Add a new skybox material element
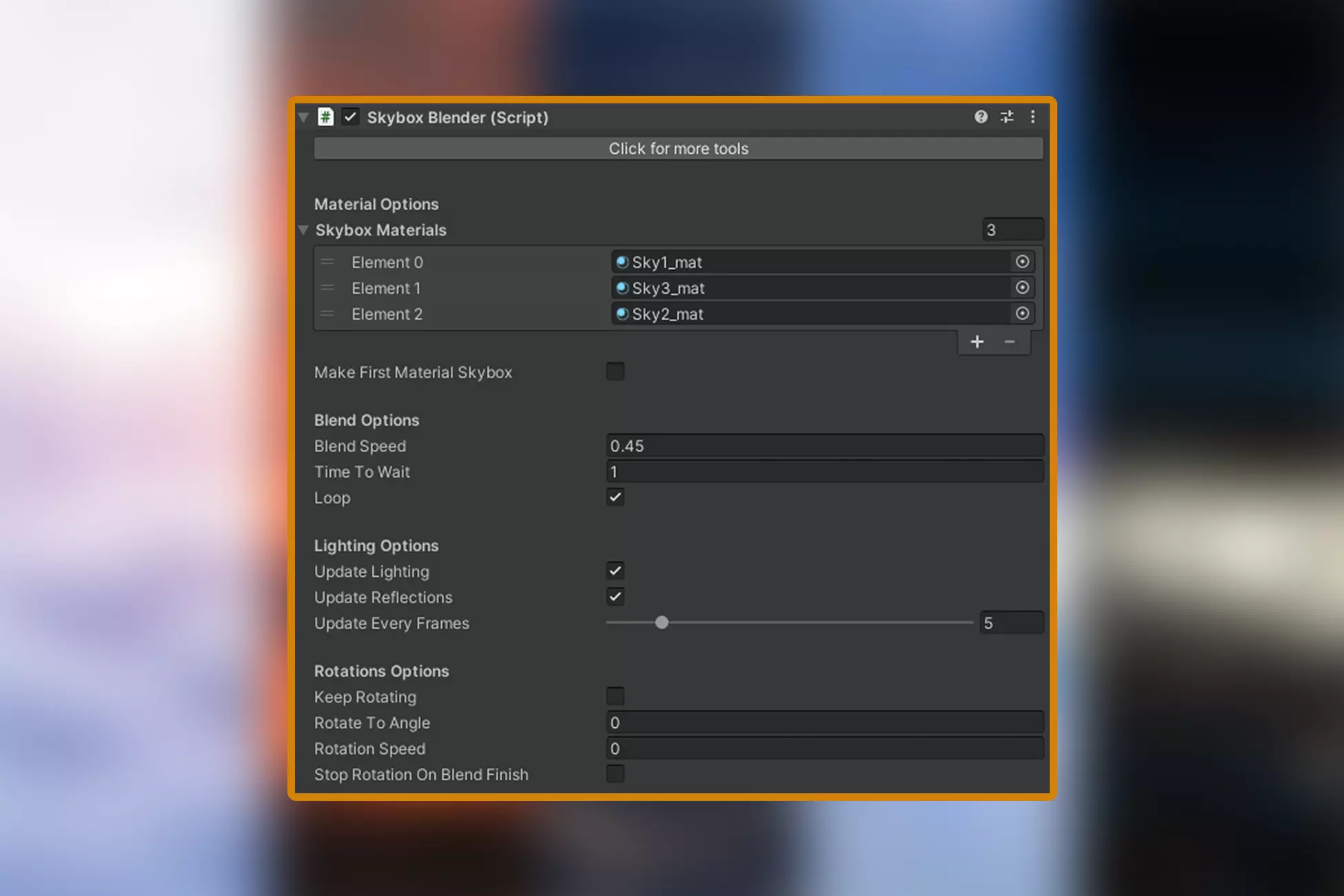This screenshot has height=896, width=1344. [977, 342]
